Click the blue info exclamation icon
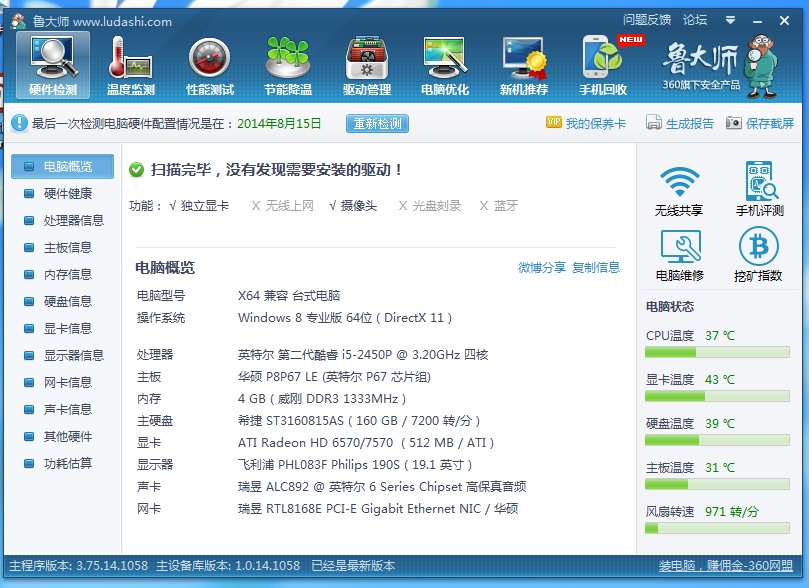The width and height of the screenshot is (809, 588). [19, 123]
